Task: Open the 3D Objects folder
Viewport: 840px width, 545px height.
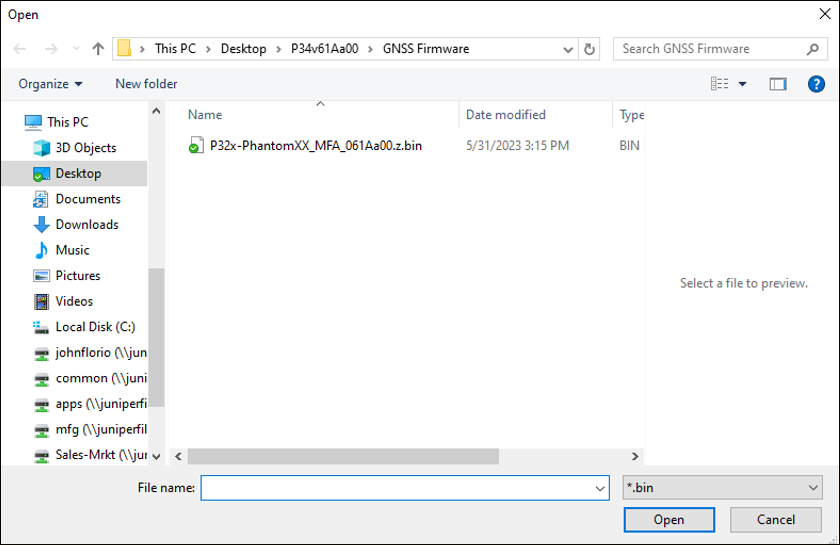Action: 85,148
